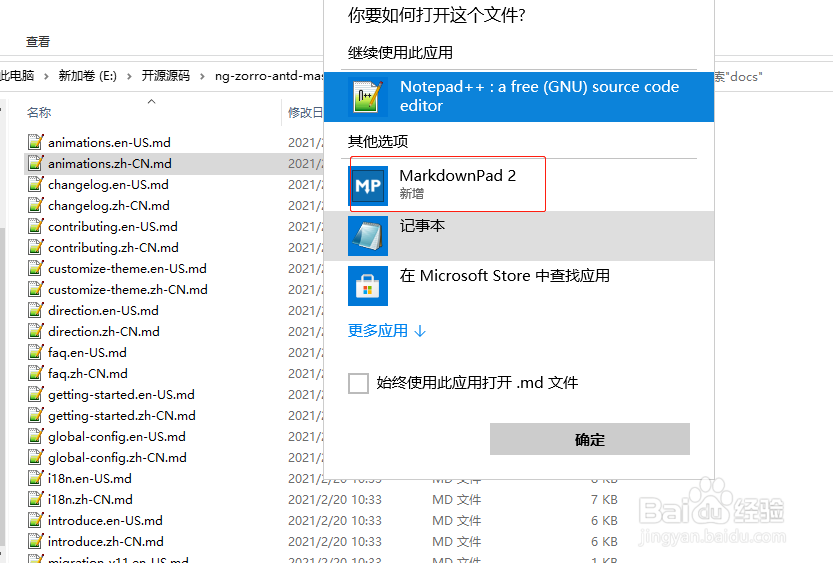833x566 pixels.
Task: Choose the 记事本 option label
Action: pyautogui.click(x=422, y=226)
